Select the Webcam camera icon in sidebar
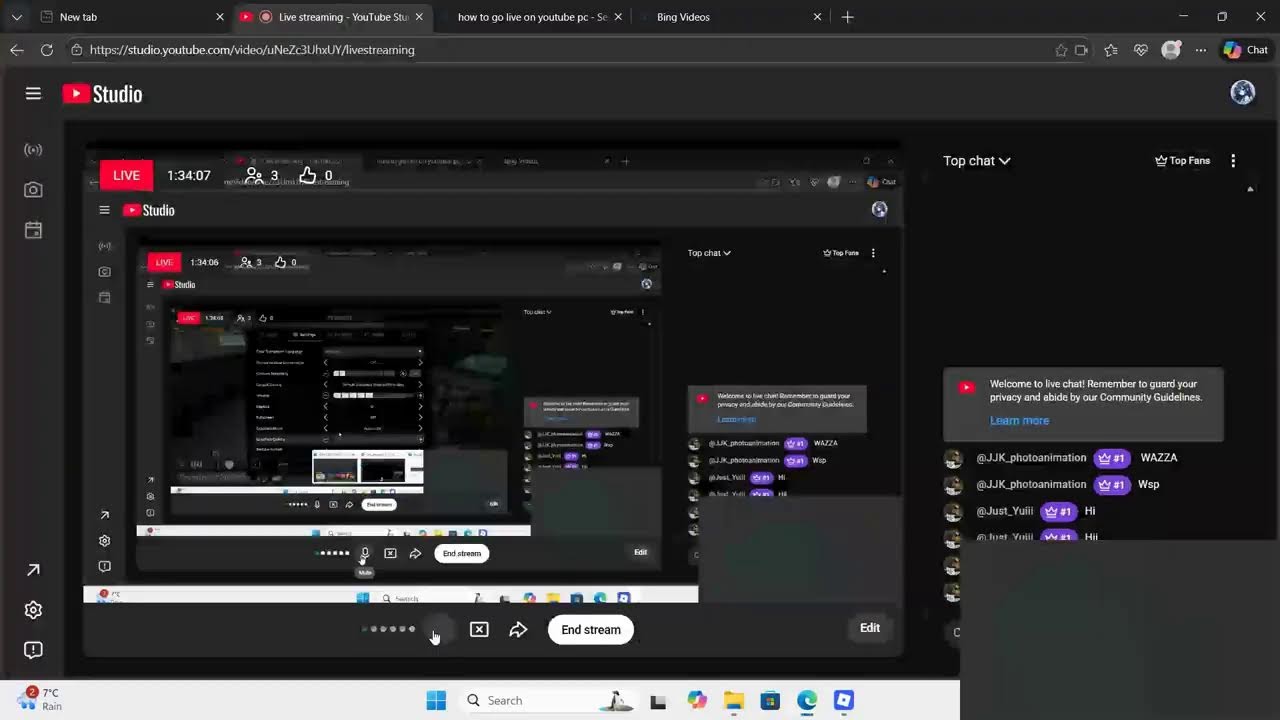 coord(33,190)
